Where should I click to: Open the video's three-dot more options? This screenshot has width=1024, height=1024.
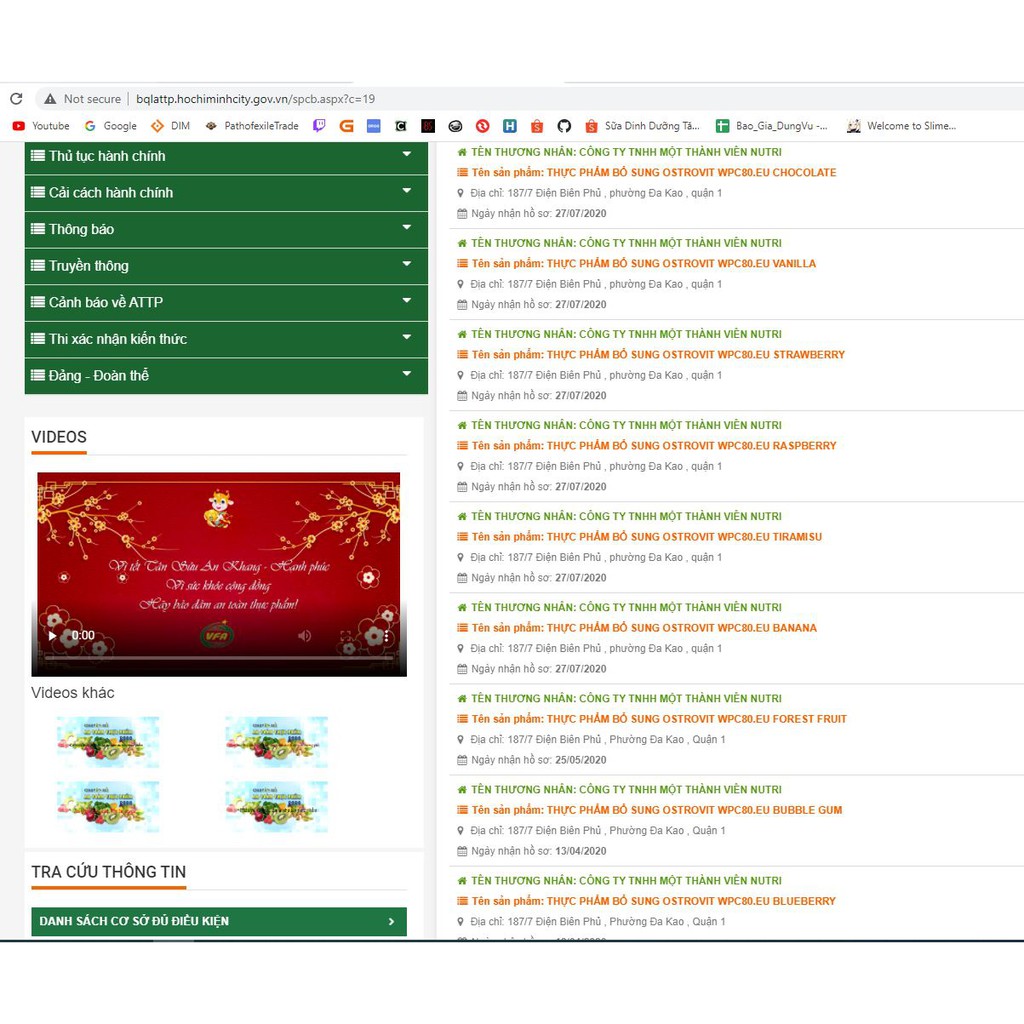(x=386, y=635)
